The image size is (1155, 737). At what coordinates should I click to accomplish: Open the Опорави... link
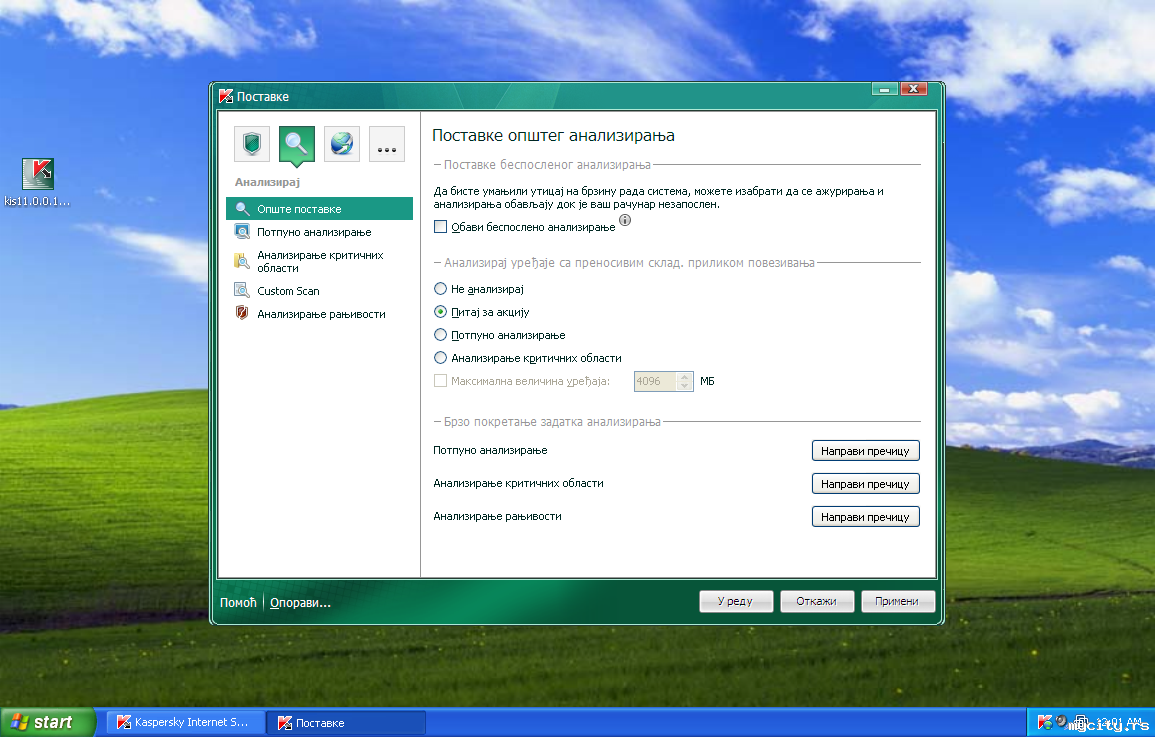pyautogui.click(x=300, y=603)
